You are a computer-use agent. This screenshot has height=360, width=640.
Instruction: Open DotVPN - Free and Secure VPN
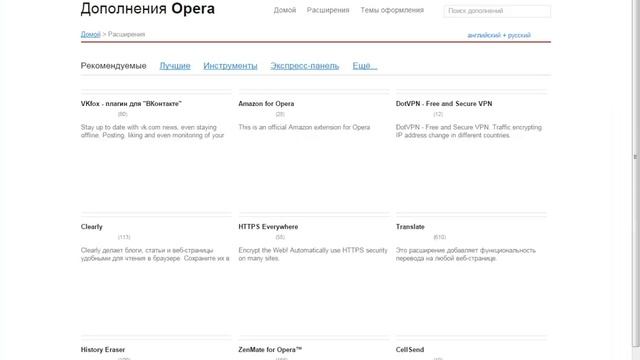(444, 104)
